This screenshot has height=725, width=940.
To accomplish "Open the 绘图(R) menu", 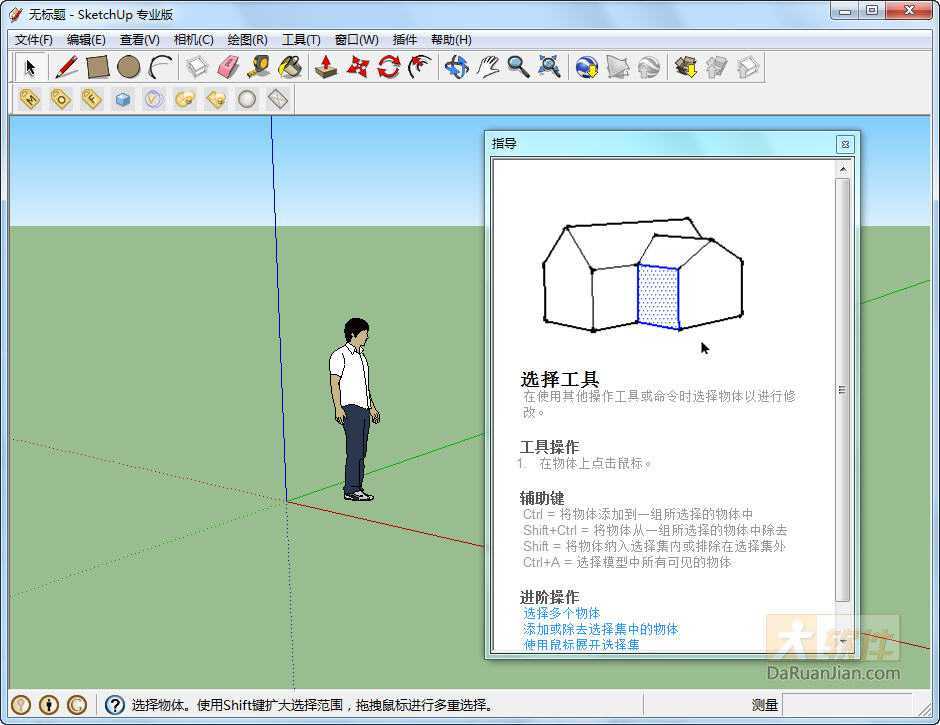I will tap(248, 40).
